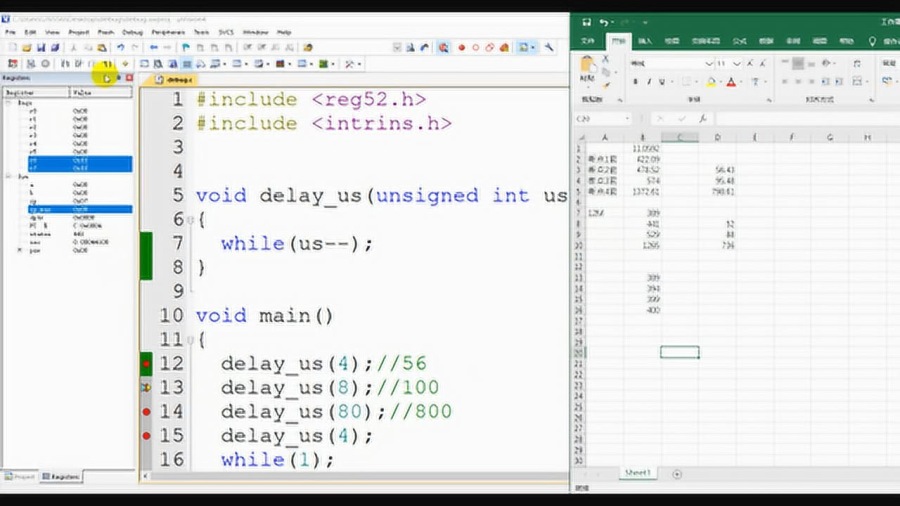Click Excel's italic formatting button
This screenshot has width=900, height=506.
point(649,82)
